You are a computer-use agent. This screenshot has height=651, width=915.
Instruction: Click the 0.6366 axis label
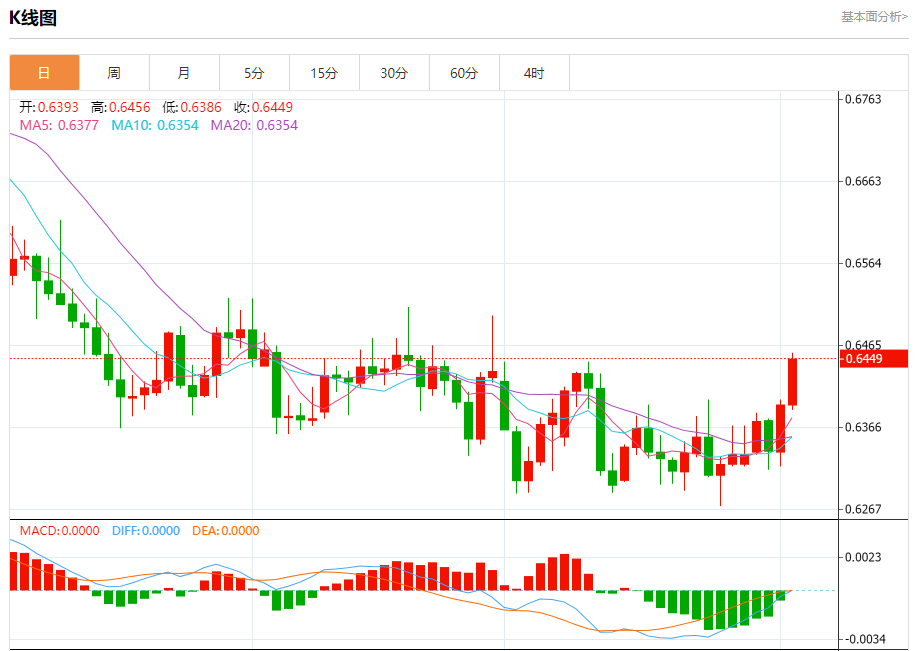(x=863, y=427)
